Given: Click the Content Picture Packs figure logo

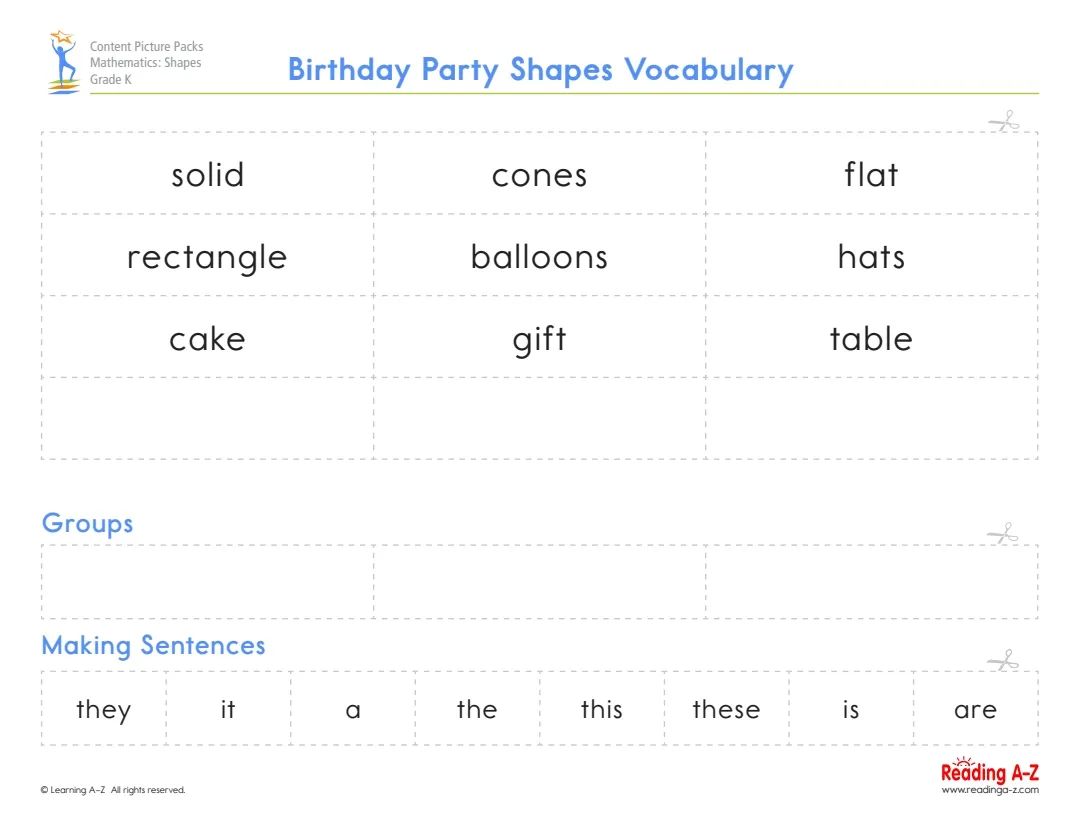Looking at the screenshot, I should (x=64, y=62).
